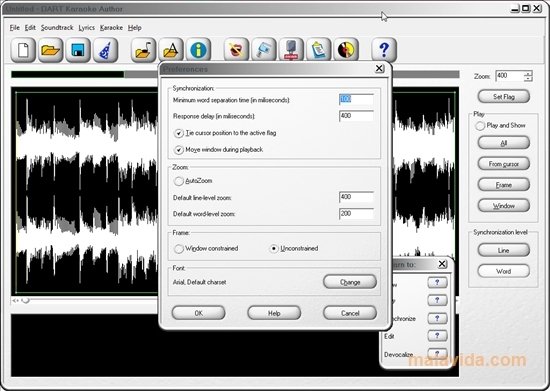Viewport: 550px width, 391px height.
Task: Click question mark next to Synchronize in Learn panel
Action: (437, 318)
